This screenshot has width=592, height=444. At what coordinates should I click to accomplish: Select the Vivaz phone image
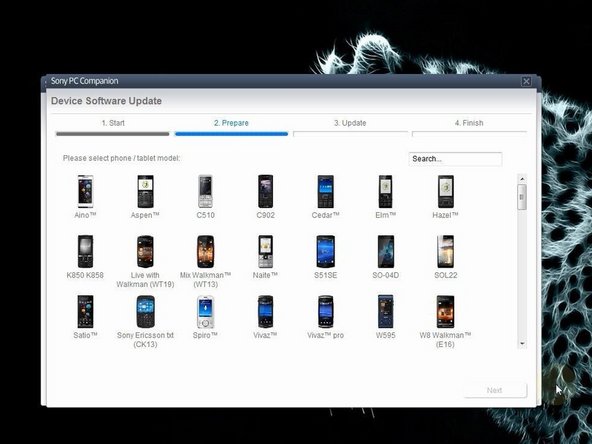pyautogui.click(x=265, y=311)
